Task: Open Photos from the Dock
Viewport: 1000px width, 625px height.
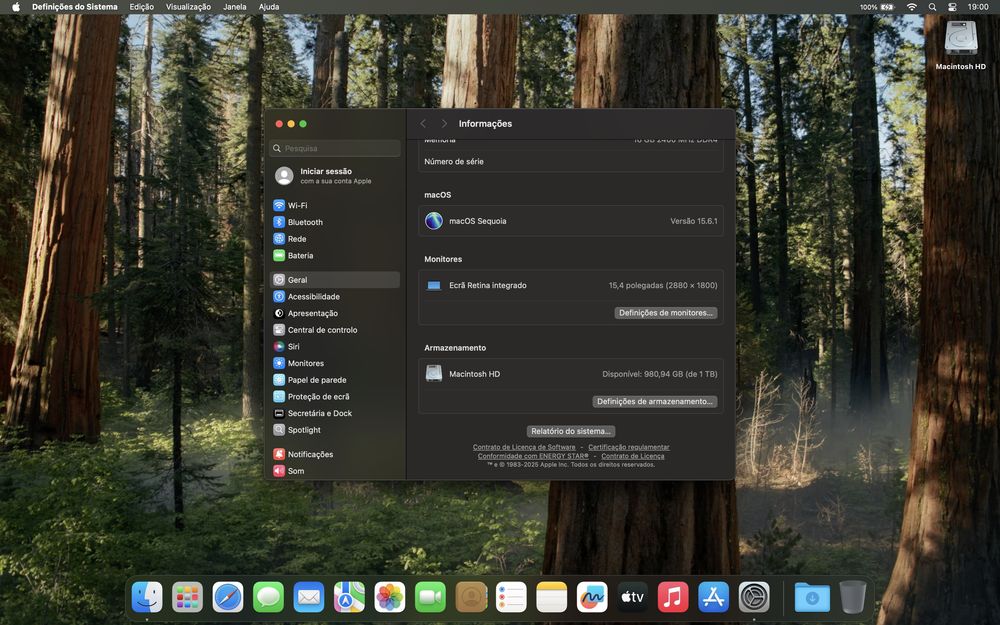Action: (x=390, y=598)
